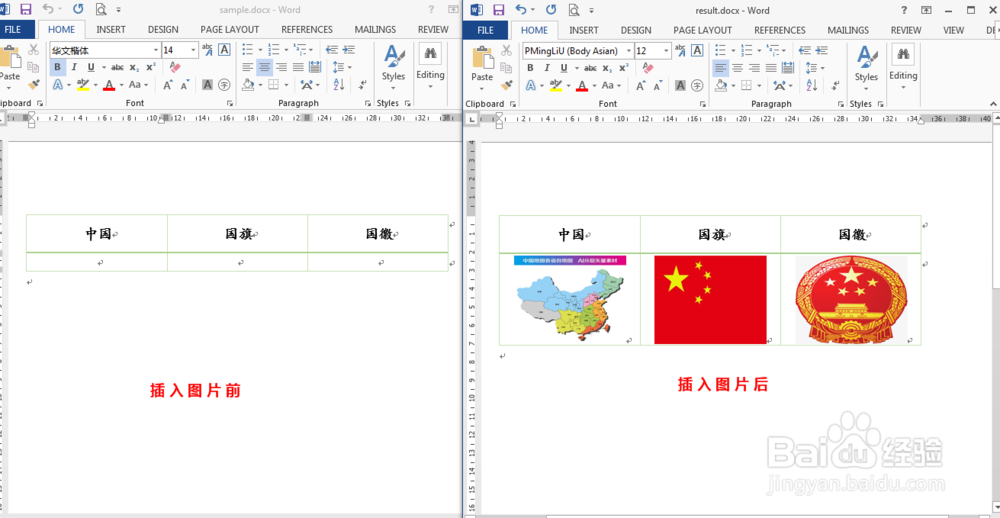Viewport: 1000px width, 518px height.
Task: Click Print Preview icon in result.docx window
Action: [573, 10]
